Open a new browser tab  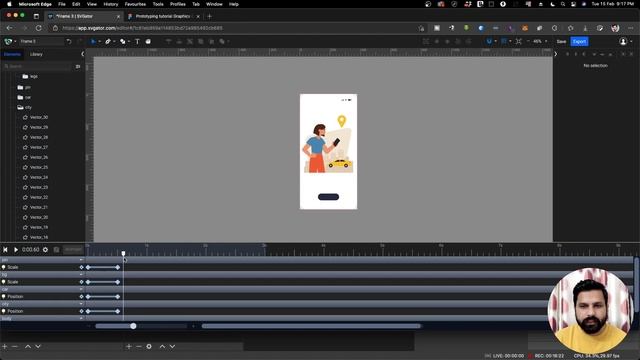click(x=209, y=16)
